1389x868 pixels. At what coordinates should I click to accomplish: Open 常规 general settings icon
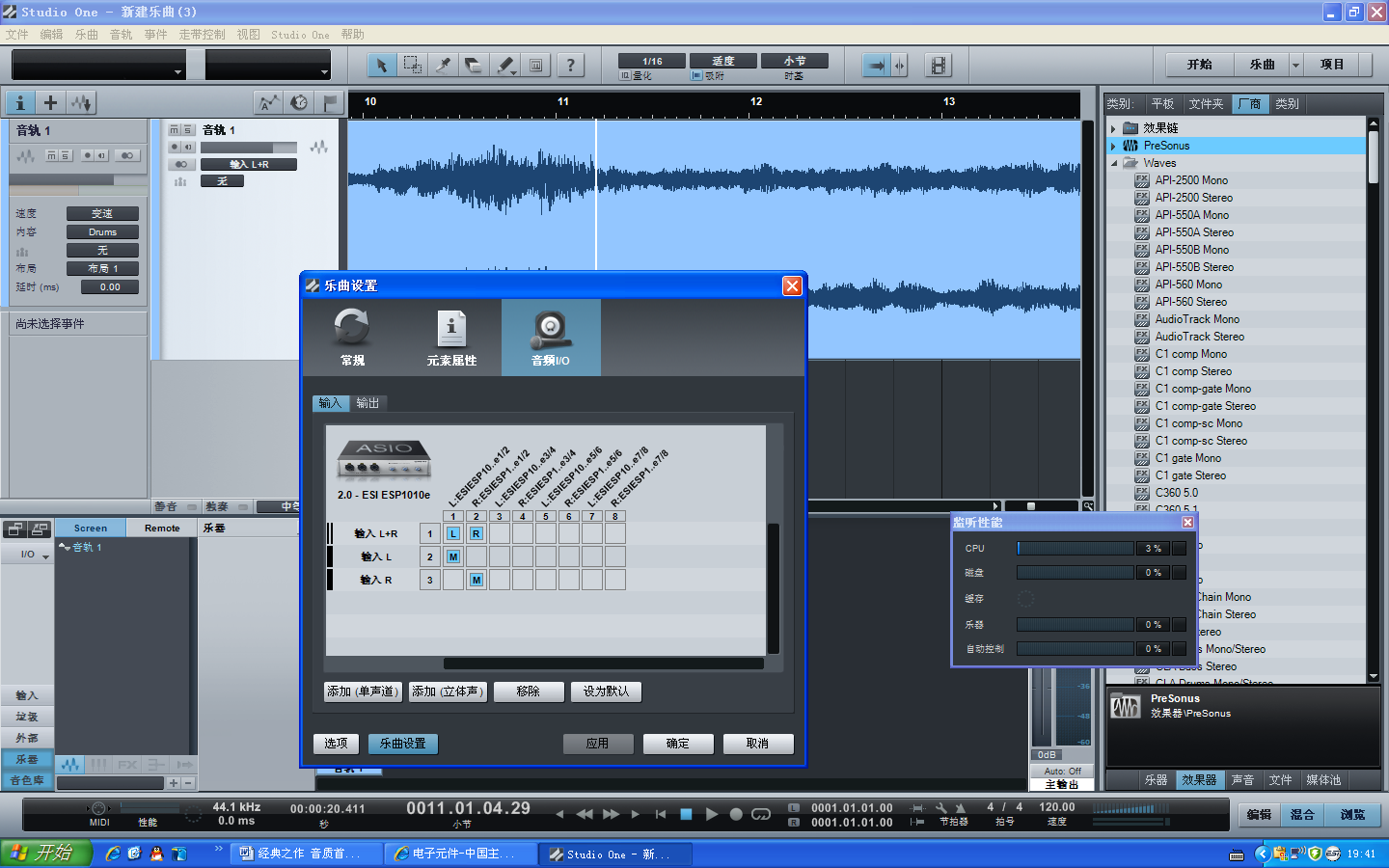pyautogui.click(x=352, y=337)
